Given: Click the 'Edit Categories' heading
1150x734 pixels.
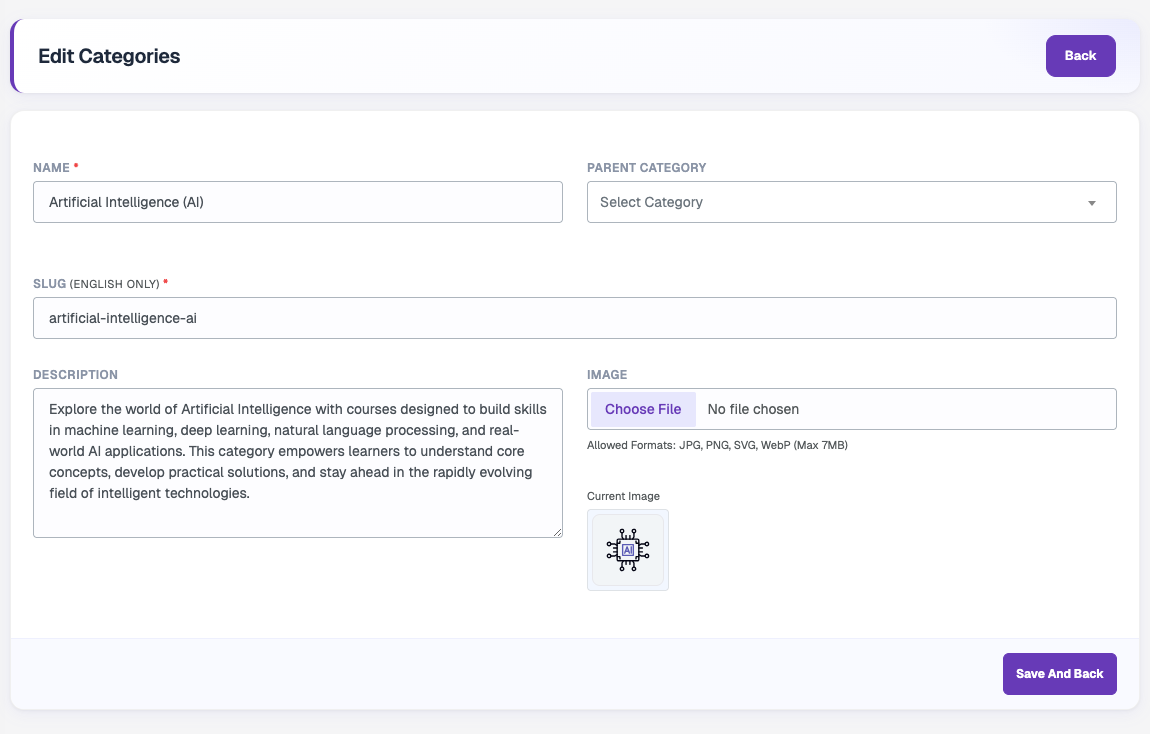Looking at the screenshot, I should (x=109, y=56).
